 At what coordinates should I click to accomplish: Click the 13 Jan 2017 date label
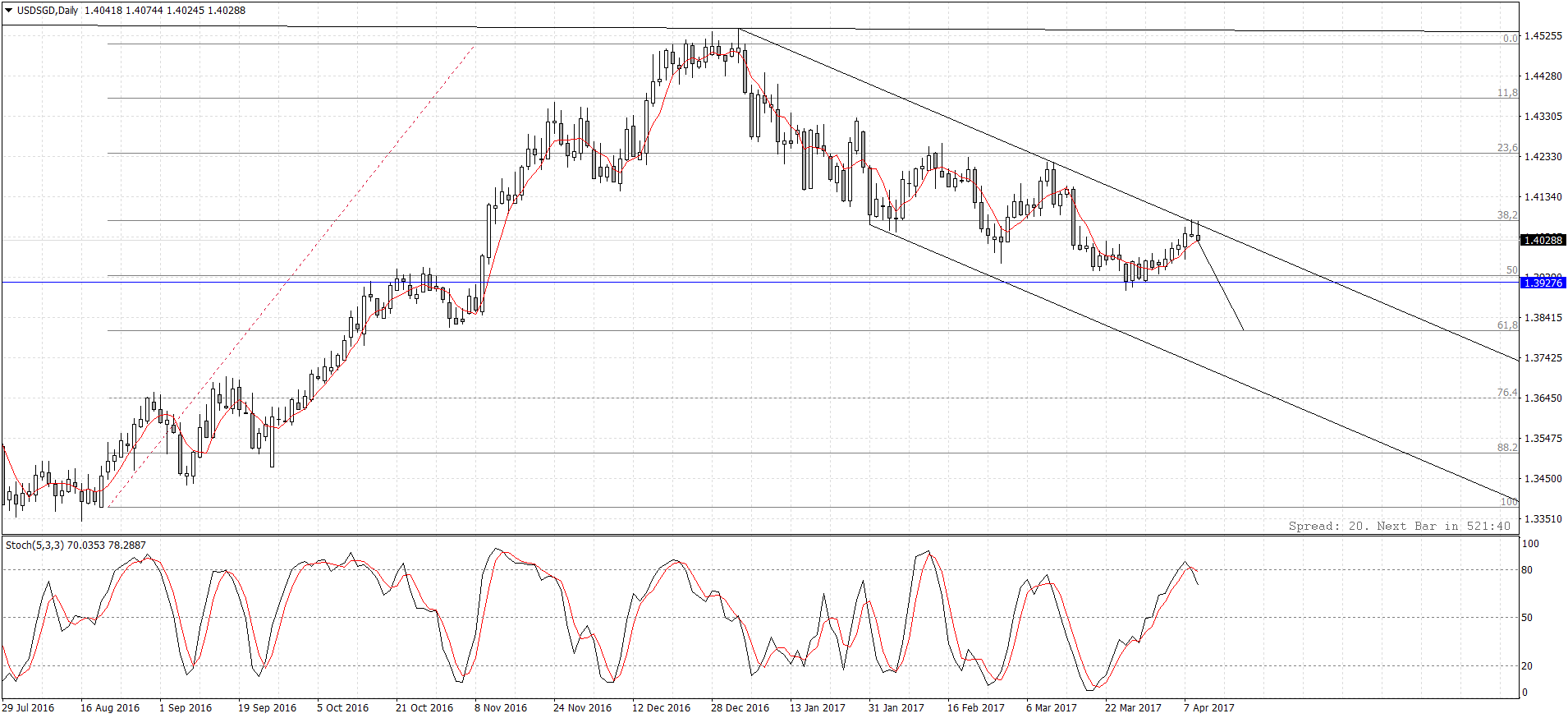[818, 708]
